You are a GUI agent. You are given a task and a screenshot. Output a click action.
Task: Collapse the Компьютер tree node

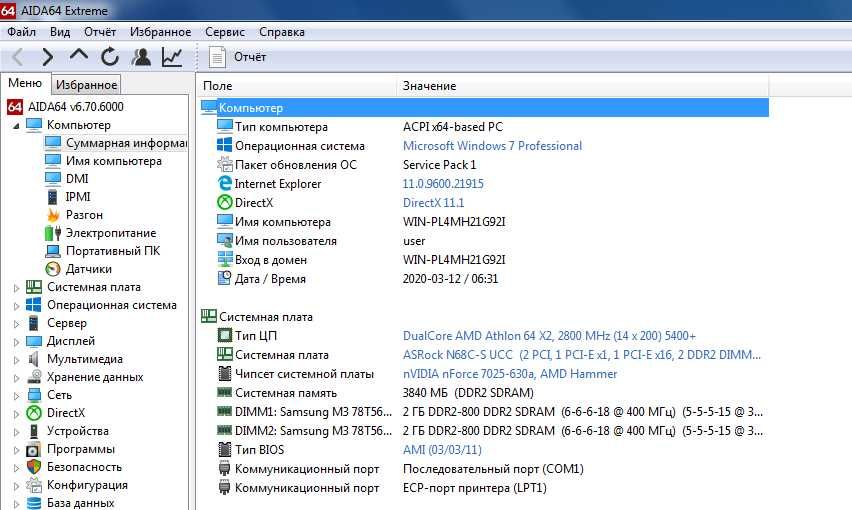[16, 125]
